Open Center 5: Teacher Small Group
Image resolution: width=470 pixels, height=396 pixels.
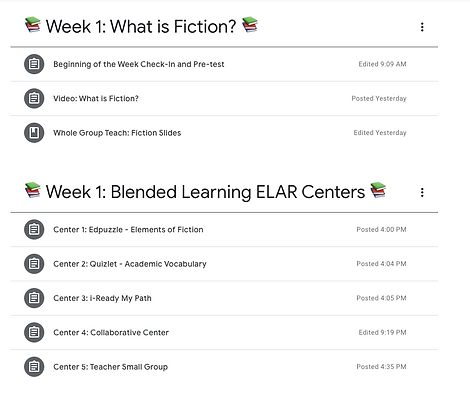coord(224,367)
